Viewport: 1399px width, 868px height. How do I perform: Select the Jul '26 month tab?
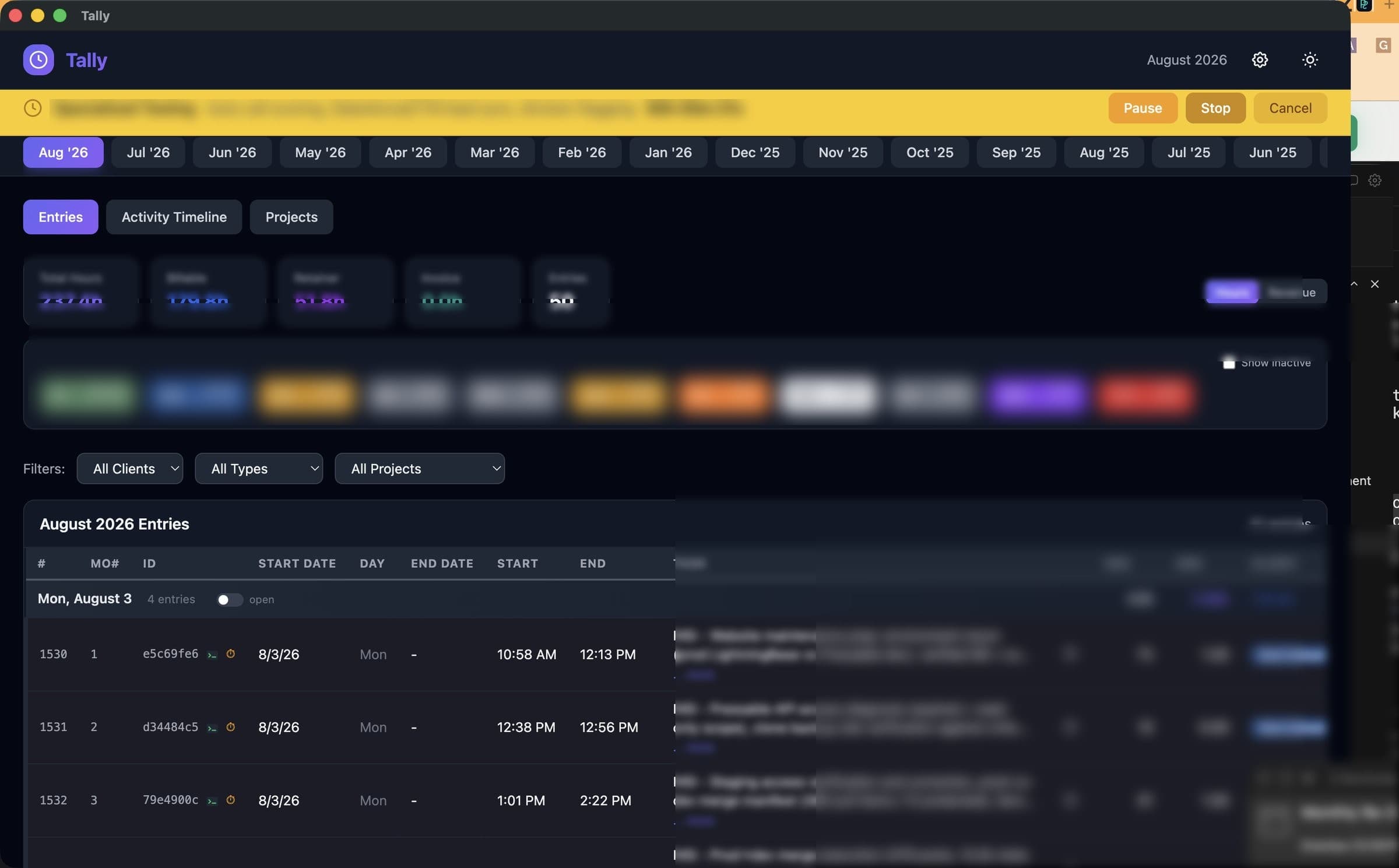148,152
